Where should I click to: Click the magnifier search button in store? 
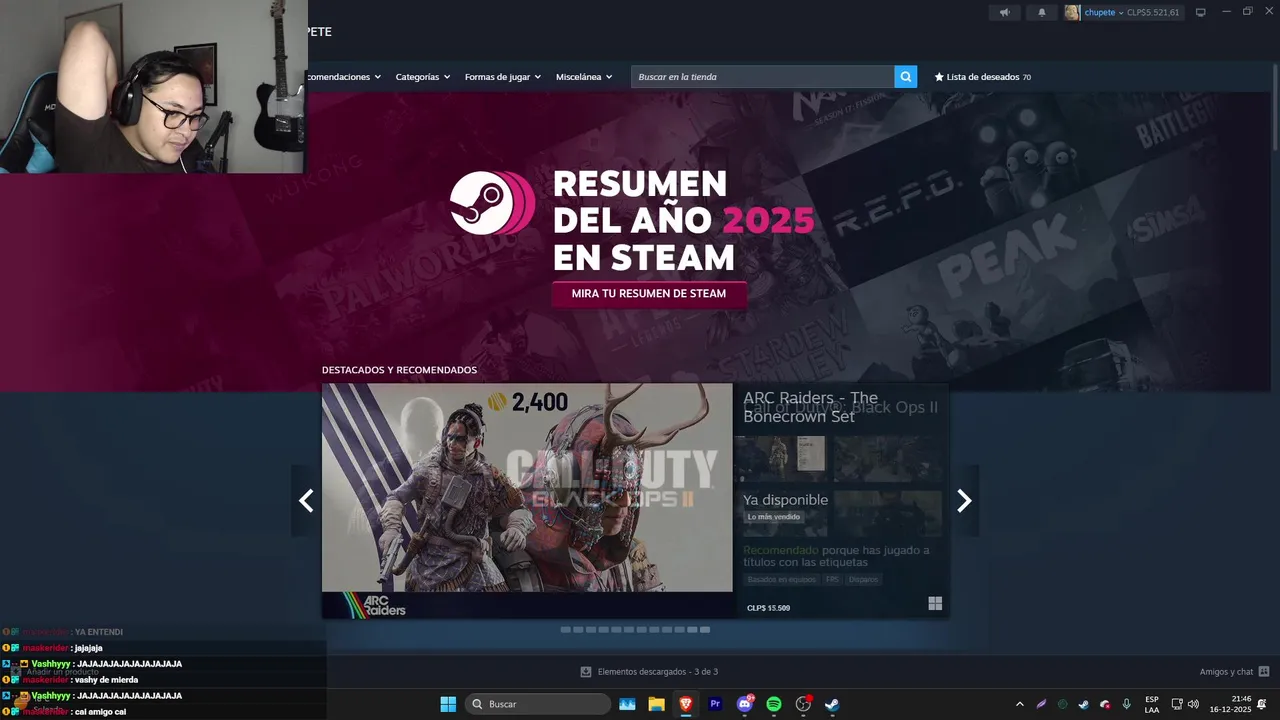905,77
